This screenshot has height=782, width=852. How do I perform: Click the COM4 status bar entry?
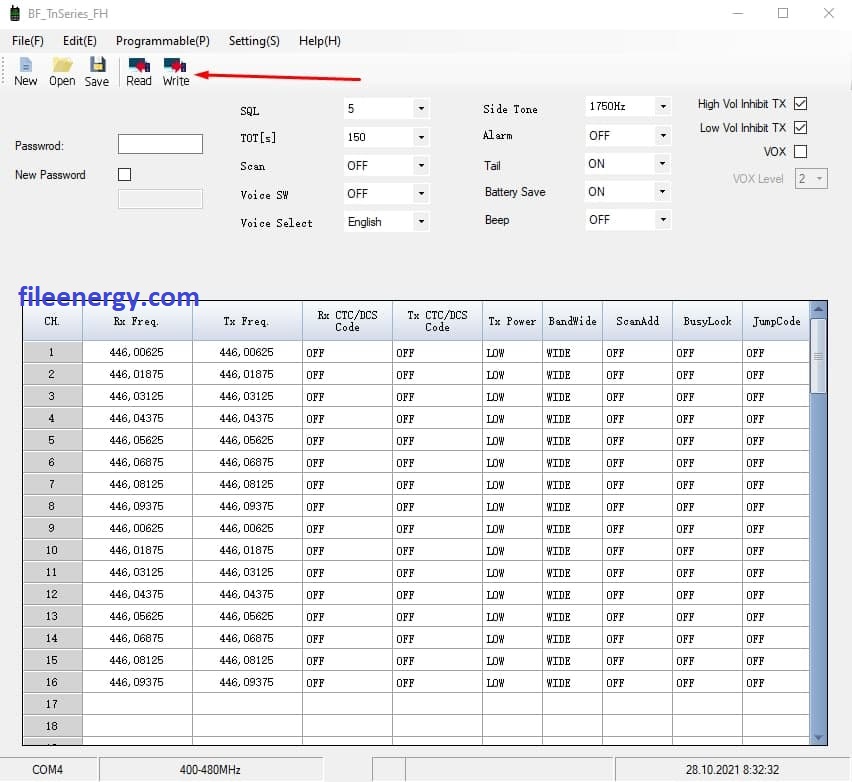coord(48,770)
